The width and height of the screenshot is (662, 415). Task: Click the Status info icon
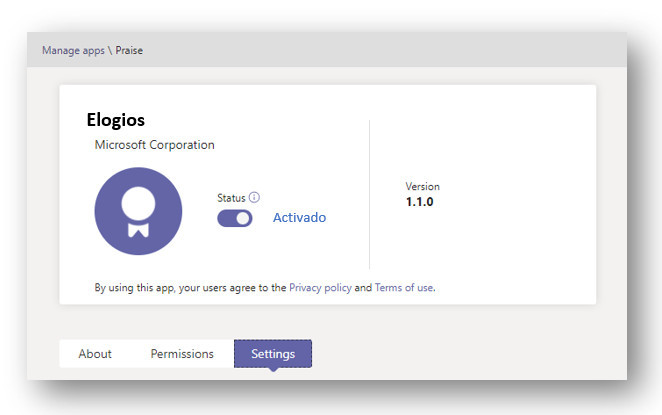tap(254, 197)
